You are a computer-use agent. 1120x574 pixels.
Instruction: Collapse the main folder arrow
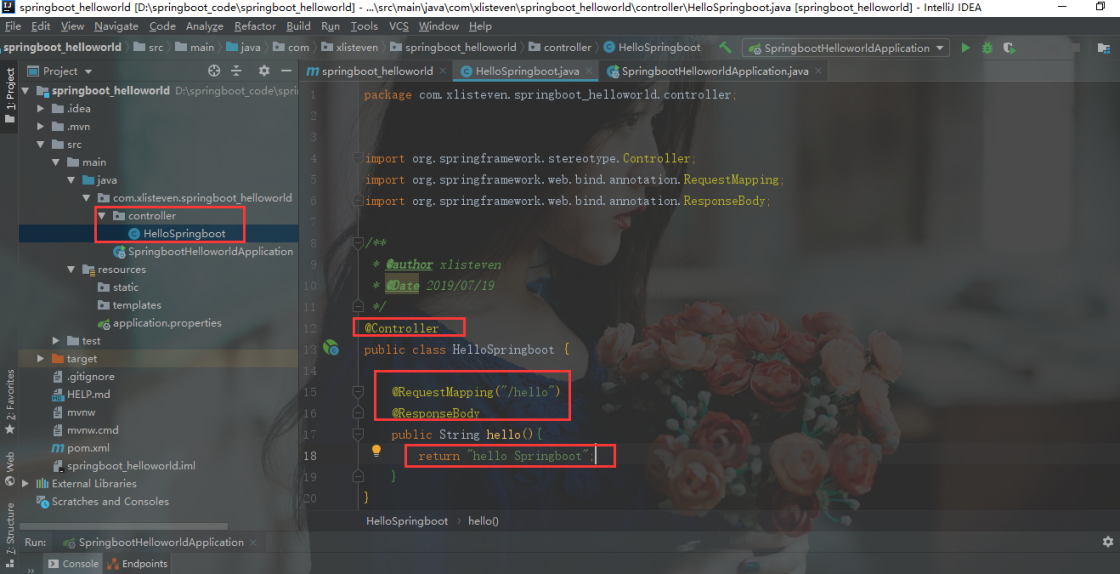pos(56,162)
